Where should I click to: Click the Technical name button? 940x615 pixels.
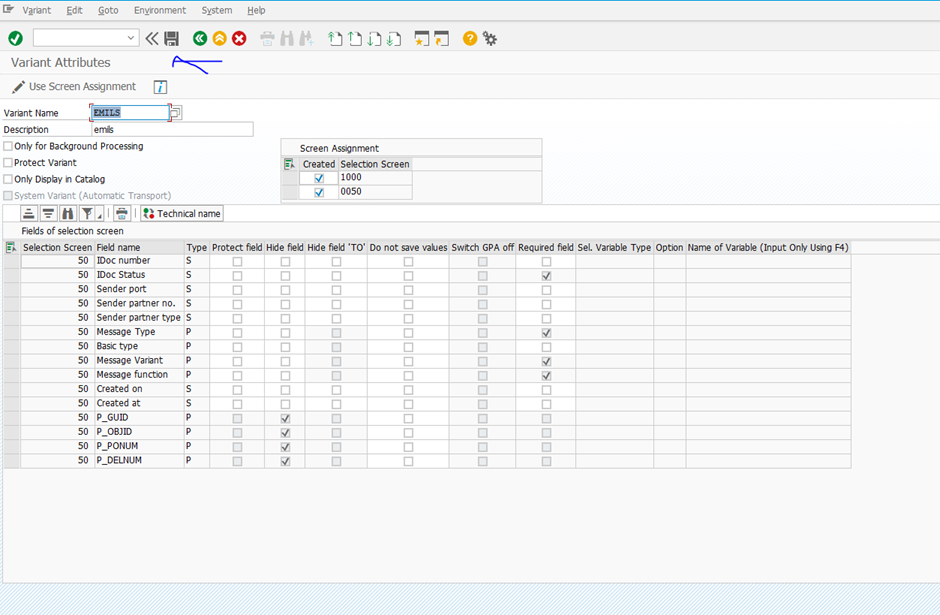click(181, 214)
